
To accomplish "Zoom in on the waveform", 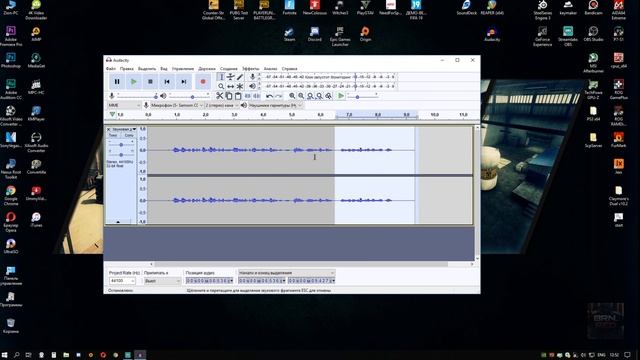I will (292, 96).
